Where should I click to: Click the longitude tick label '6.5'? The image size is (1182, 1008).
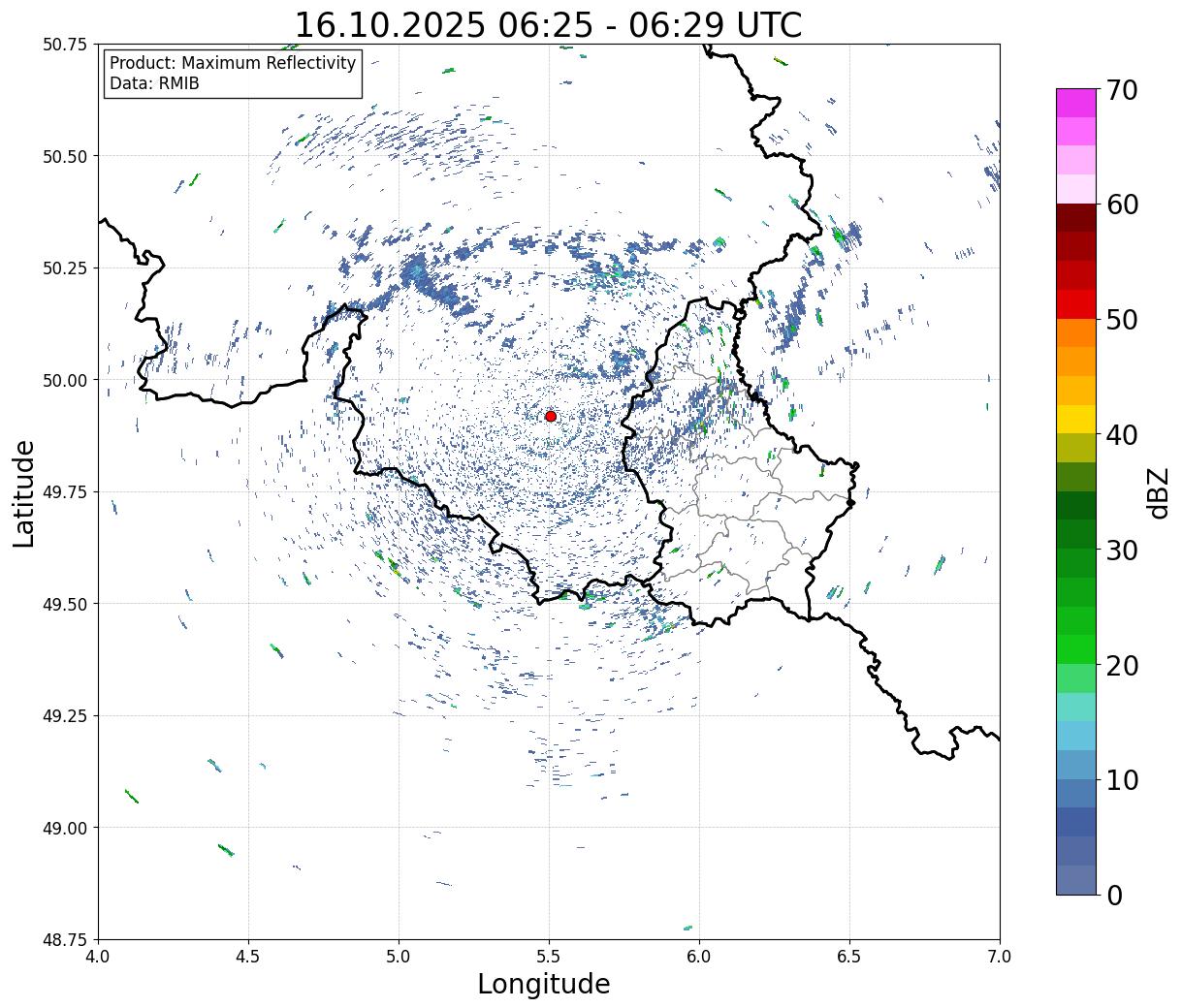849,957
